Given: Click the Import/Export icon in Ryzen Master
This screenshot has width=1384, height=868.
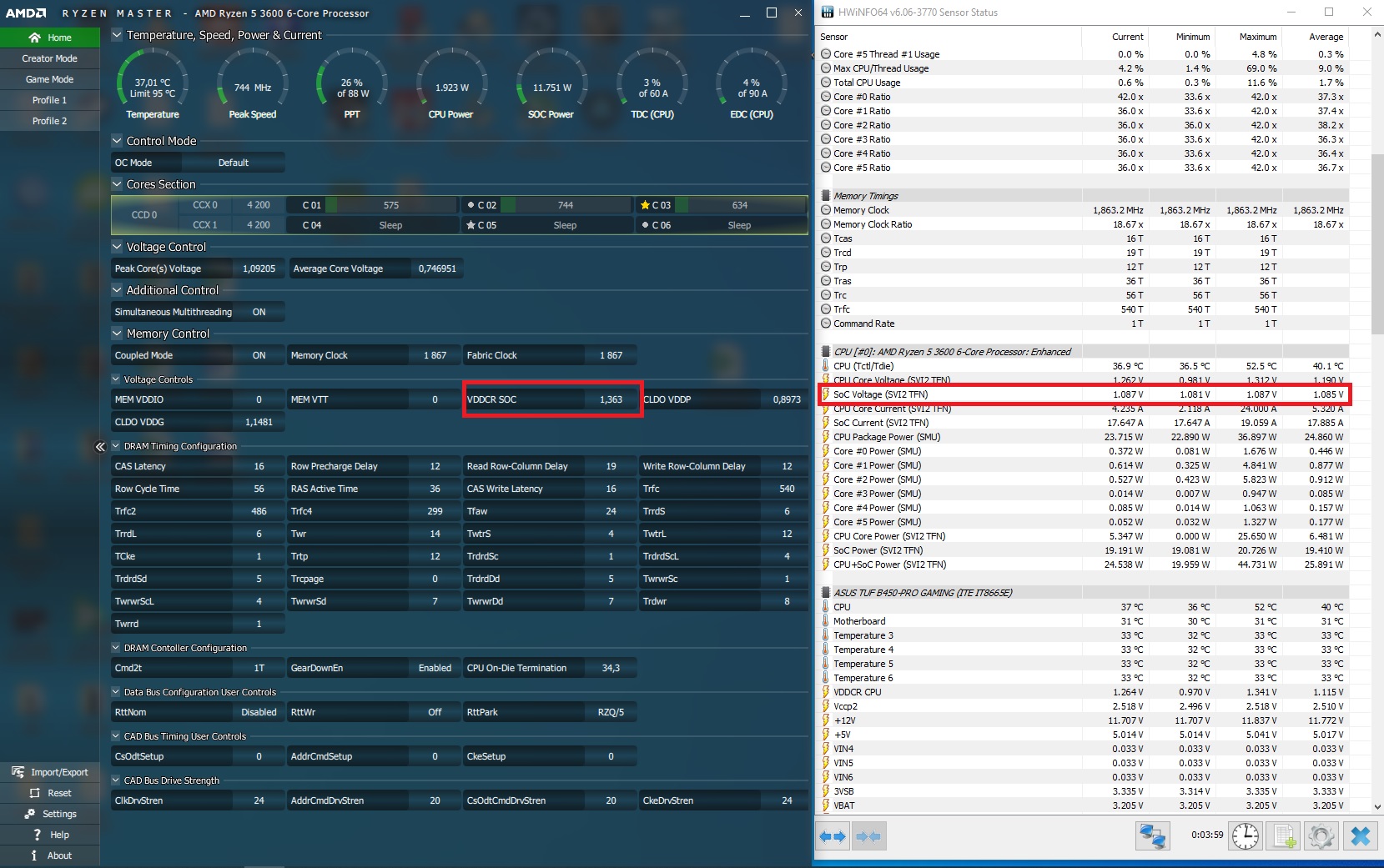Looking at the screenshot, I should [18, 772].
